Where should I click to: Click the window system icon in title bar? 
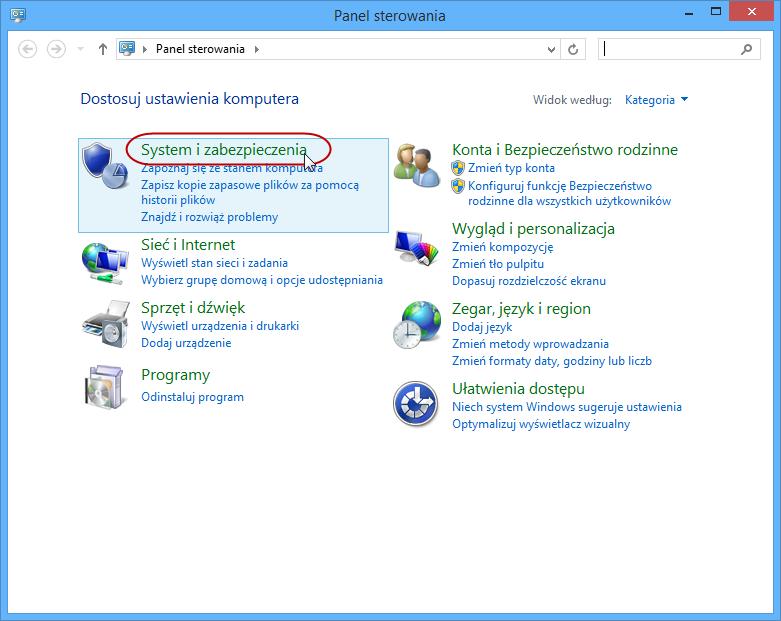[x=18, y=14]
